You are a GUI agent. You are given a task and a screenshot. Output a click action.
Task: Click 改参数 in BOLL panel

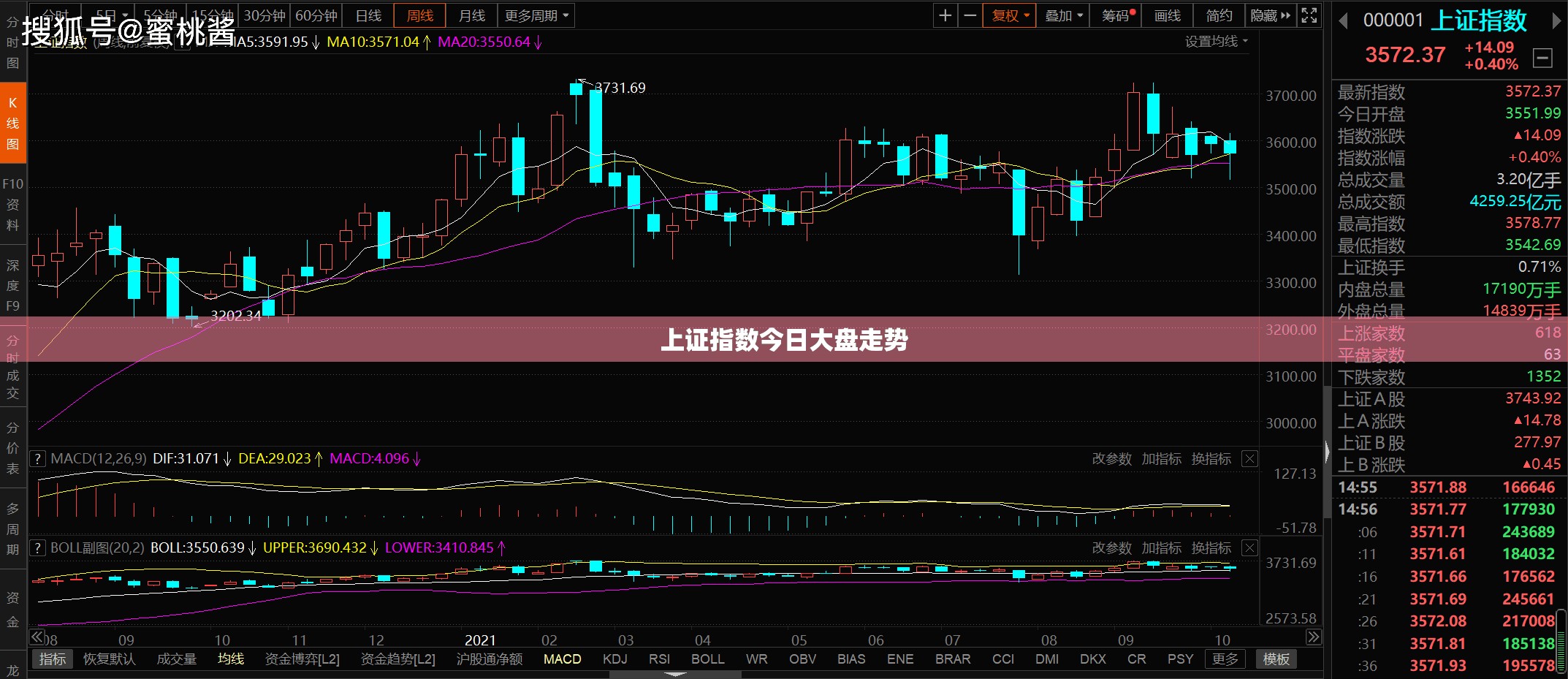click(x=1111, y=548)
